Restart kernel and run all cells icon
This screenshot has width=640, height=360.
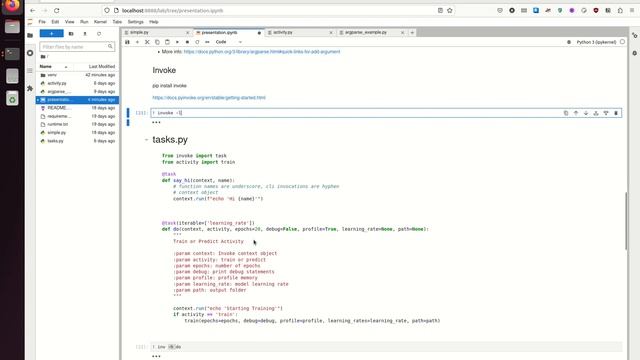(x=207, y=42)
